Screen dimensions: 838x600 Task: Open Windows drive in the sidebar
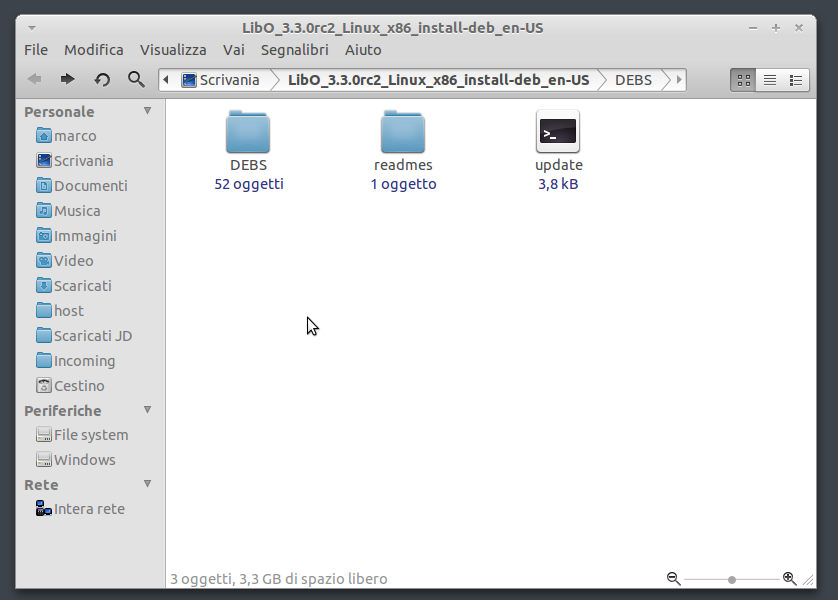(x=75, y=460)
